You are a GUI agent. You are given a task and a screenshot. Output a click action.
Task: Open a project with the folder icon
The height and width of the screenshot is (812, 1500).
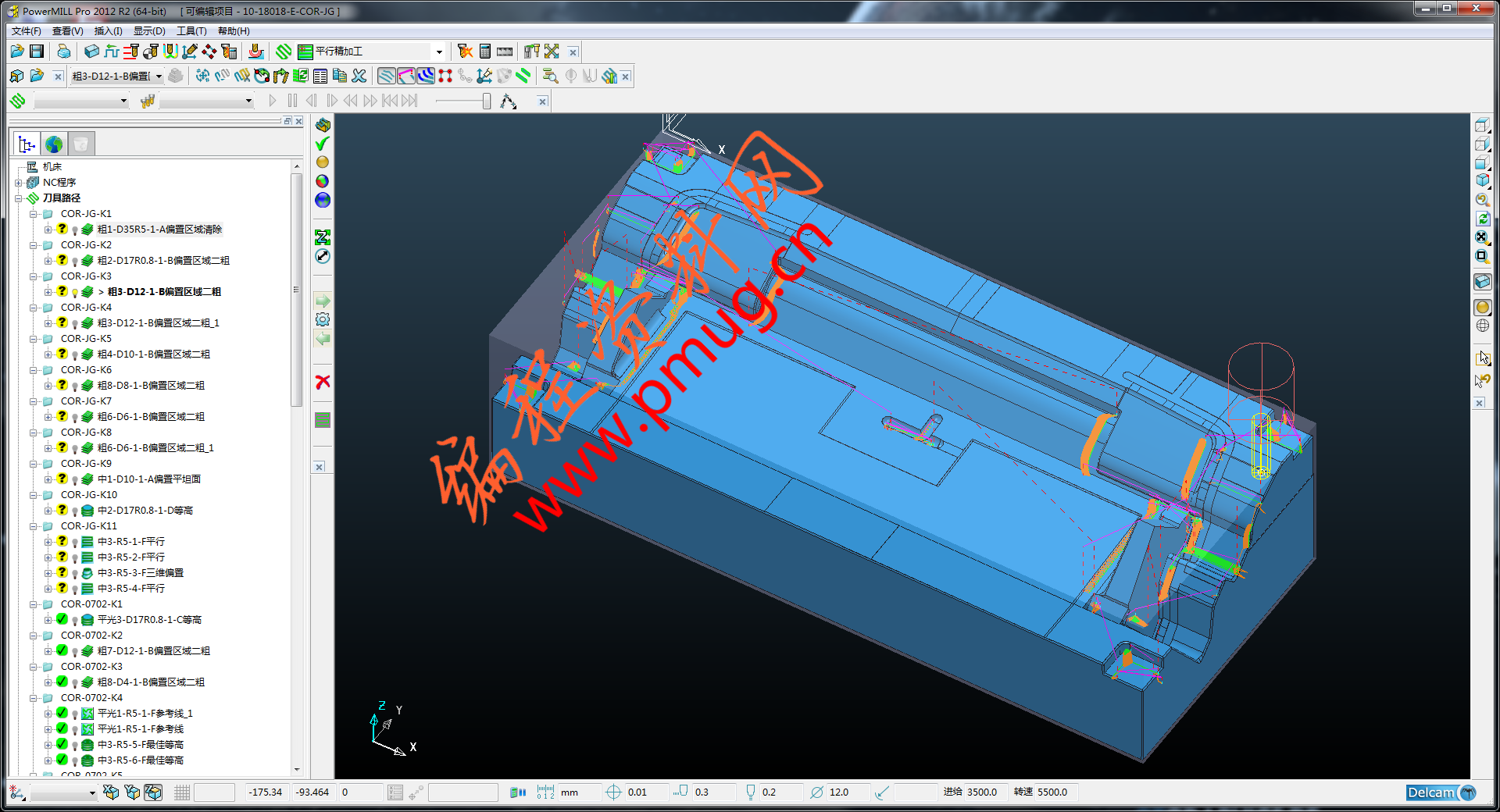tap(16, 52)
